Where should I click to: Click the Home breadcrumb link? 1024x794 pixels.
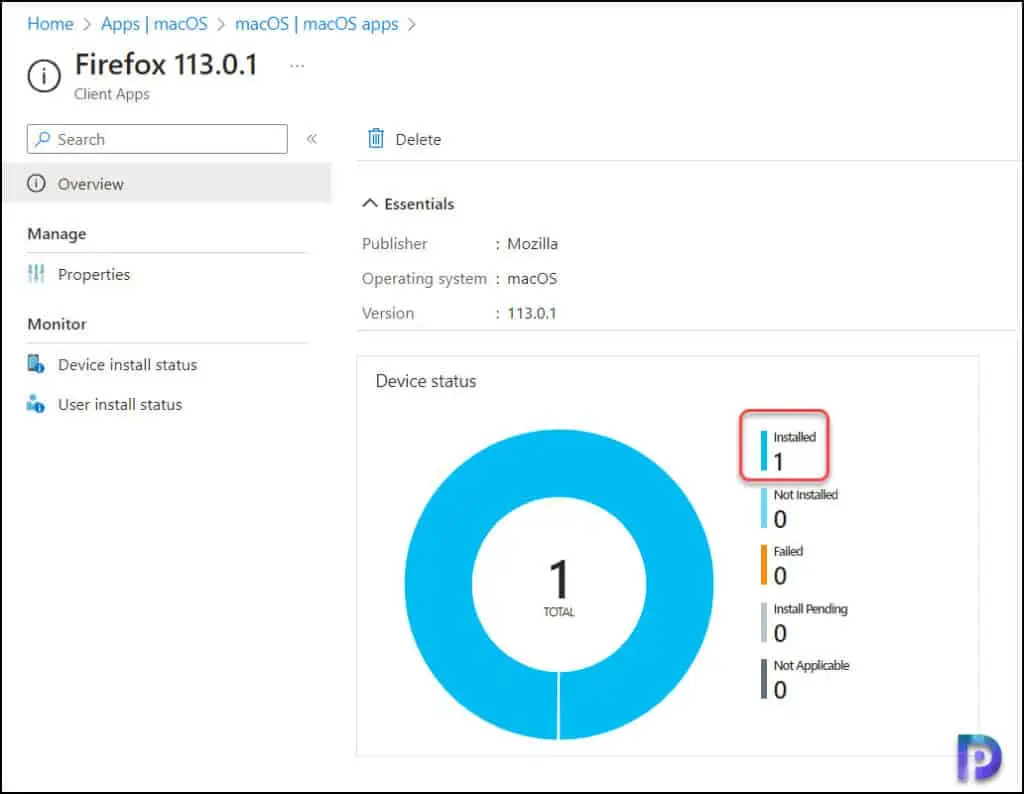[50, 24]
